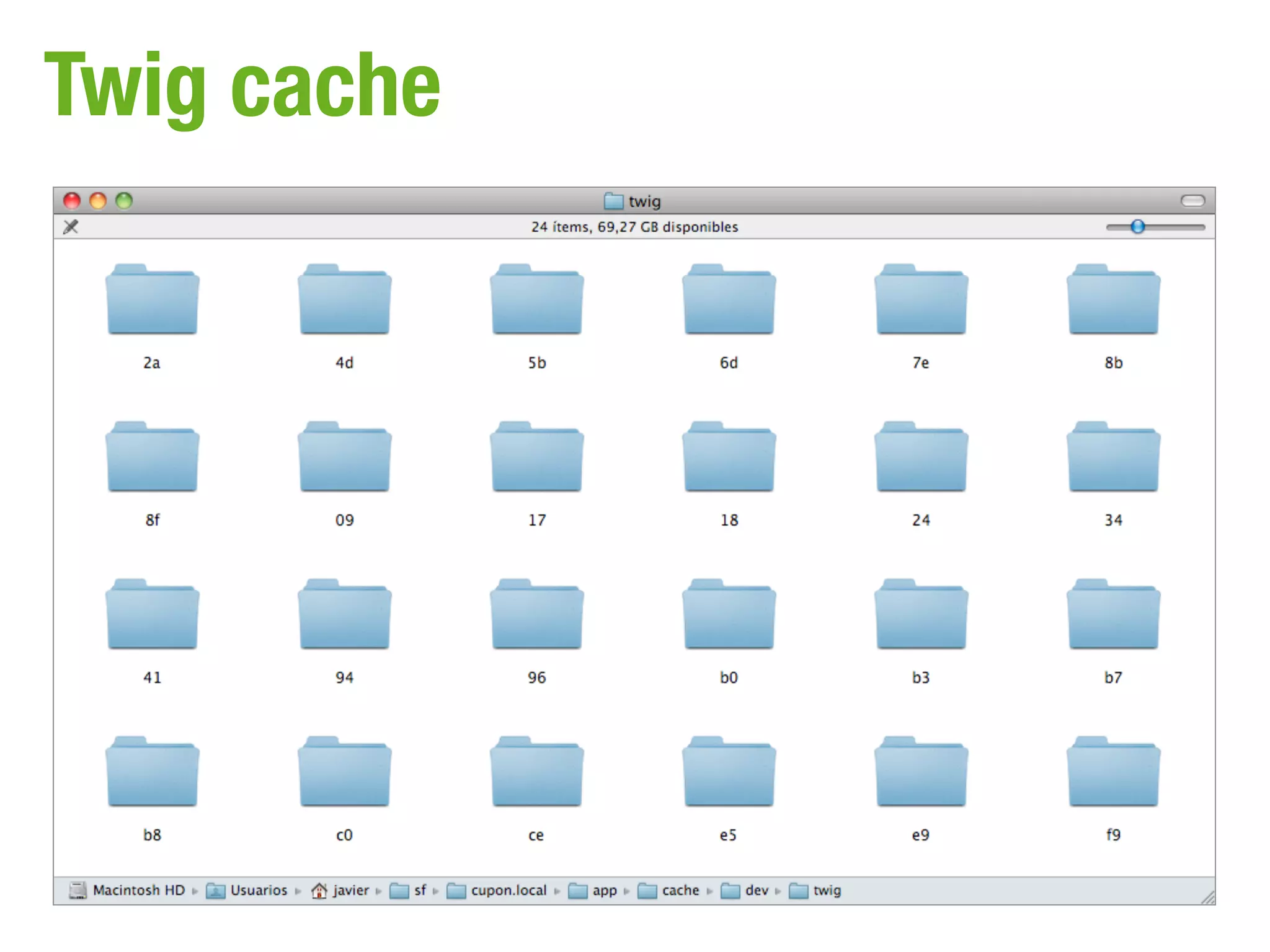Click the 8b folder

coord(1114,299)
